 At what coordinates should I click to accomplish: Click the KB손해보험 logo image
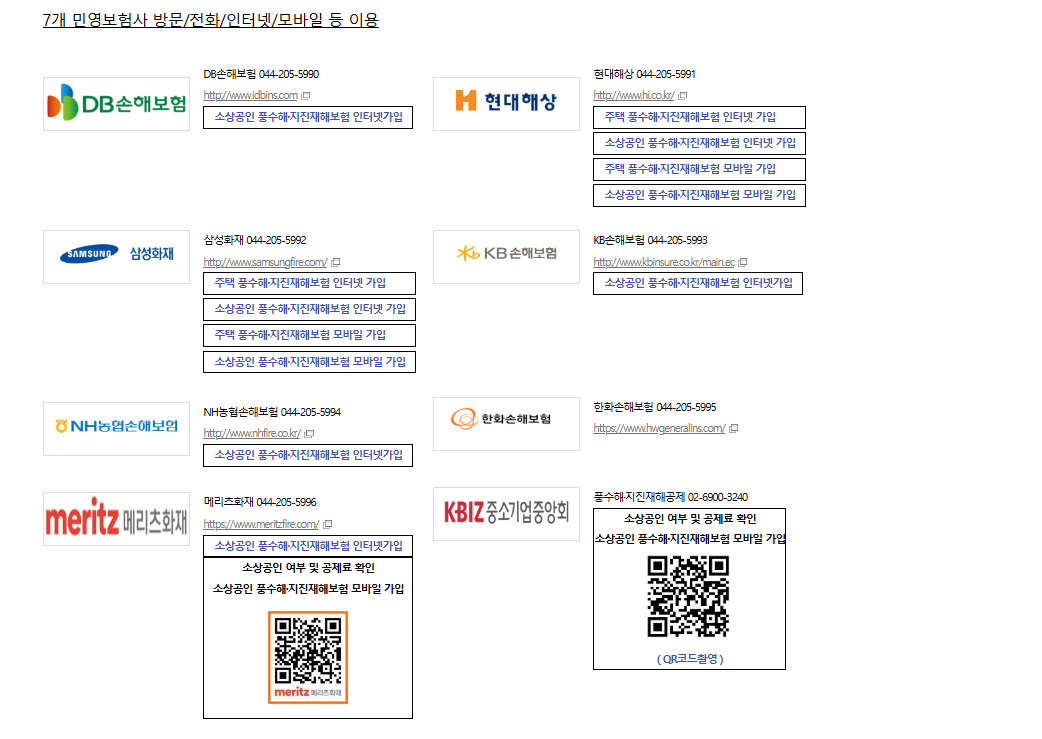[x=506, y=257]
